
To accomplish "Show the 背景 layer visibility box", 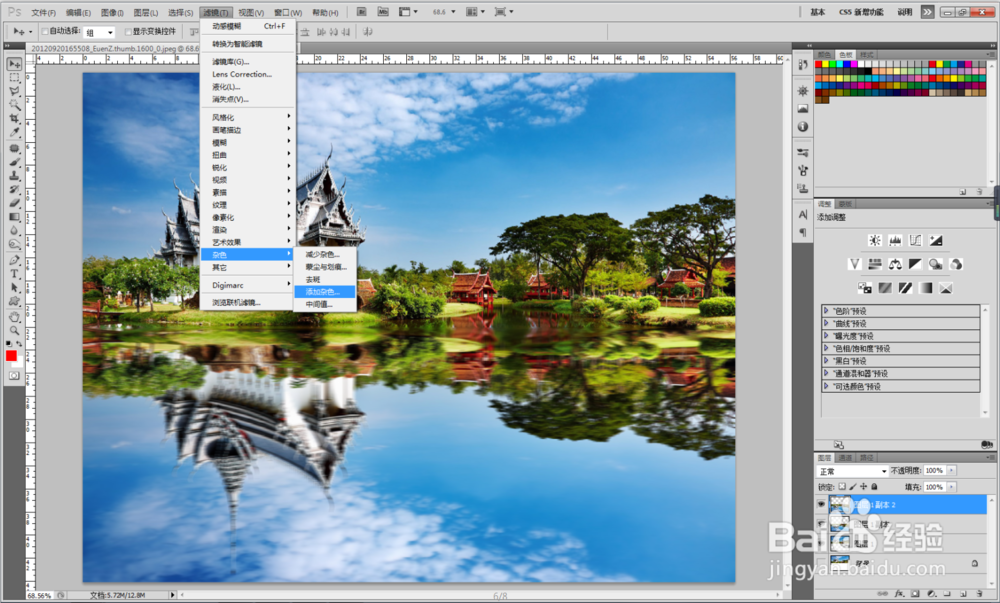I will [x=821, y=562].
